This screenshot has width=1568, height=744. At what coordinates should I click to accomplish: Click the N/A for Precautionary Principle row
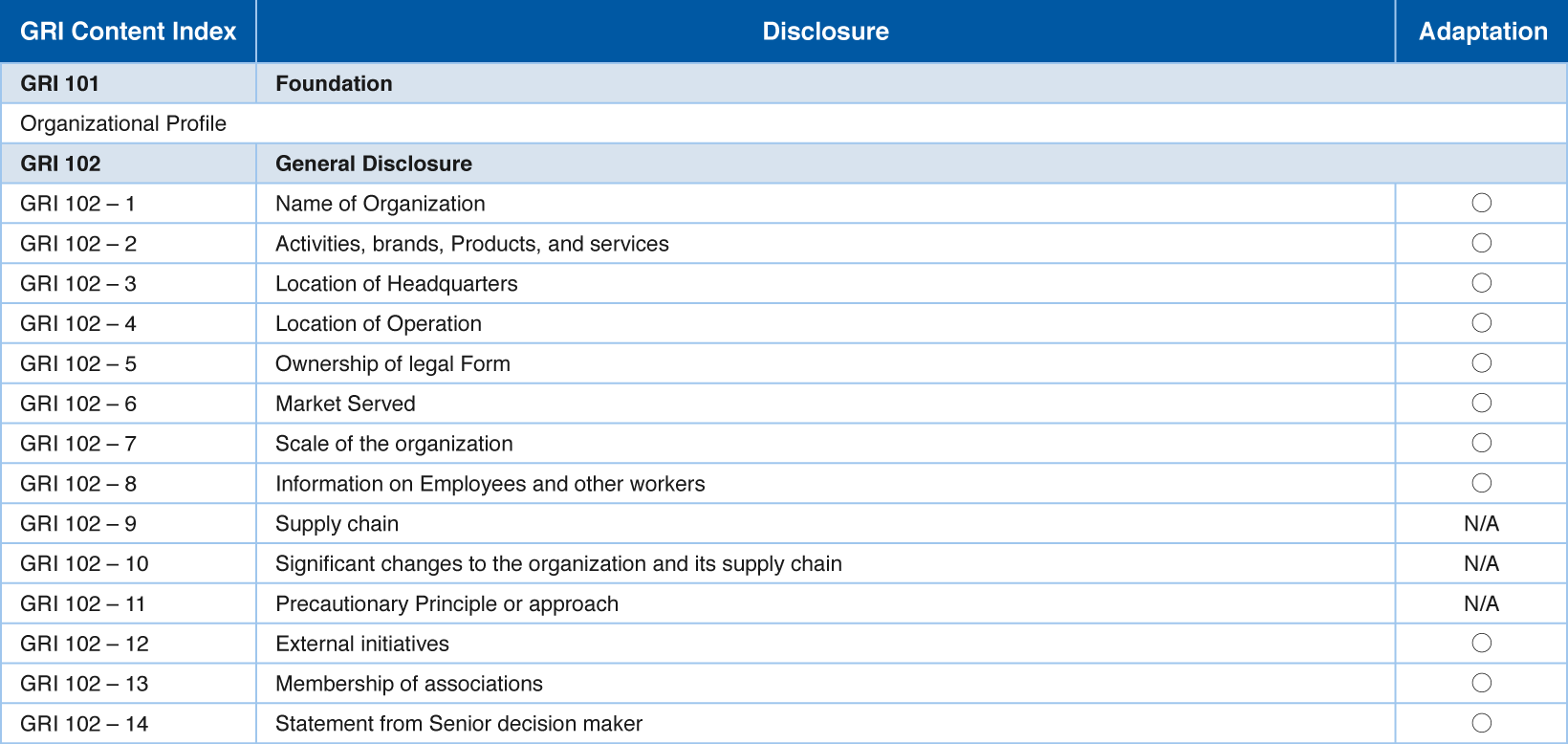click(x=1482, y=604)
